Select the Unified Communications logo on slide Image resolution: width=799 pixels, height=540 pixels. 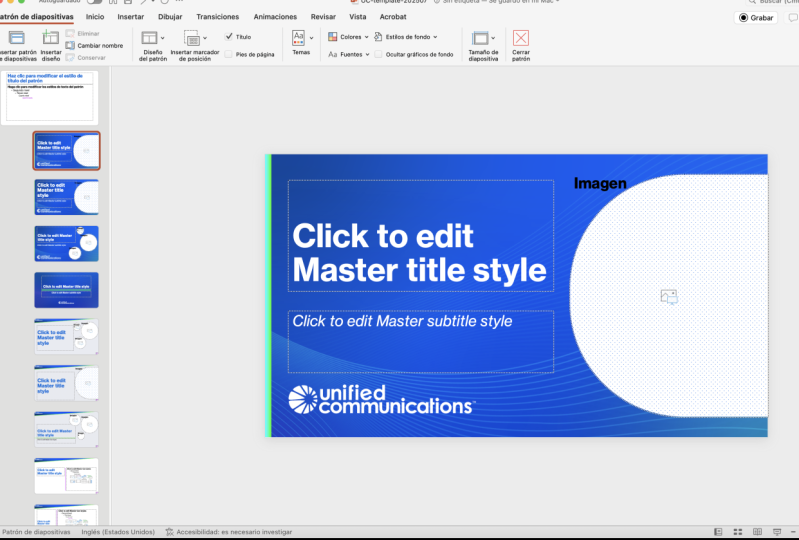[x=381, y=400]
